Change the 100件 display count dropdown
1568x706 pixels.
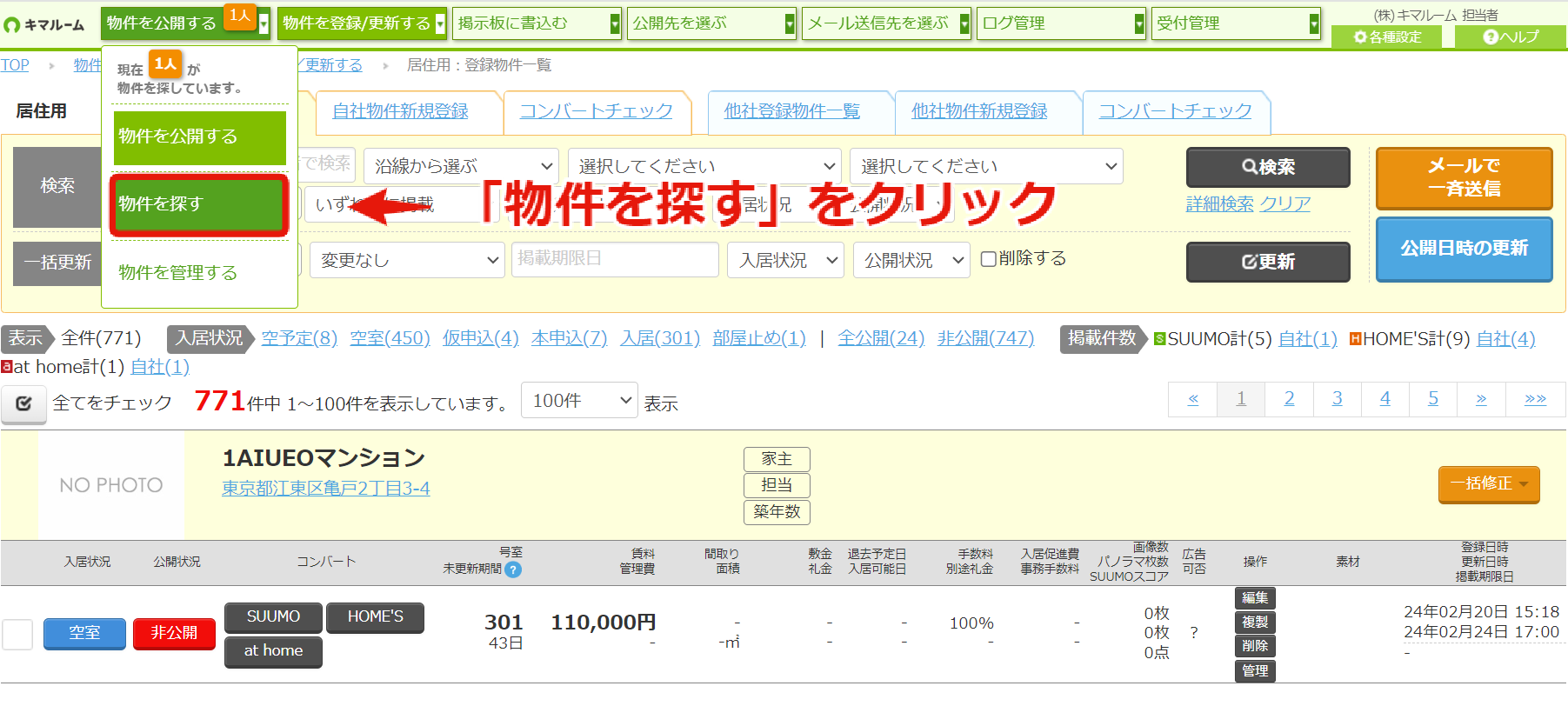coord(579,401)
